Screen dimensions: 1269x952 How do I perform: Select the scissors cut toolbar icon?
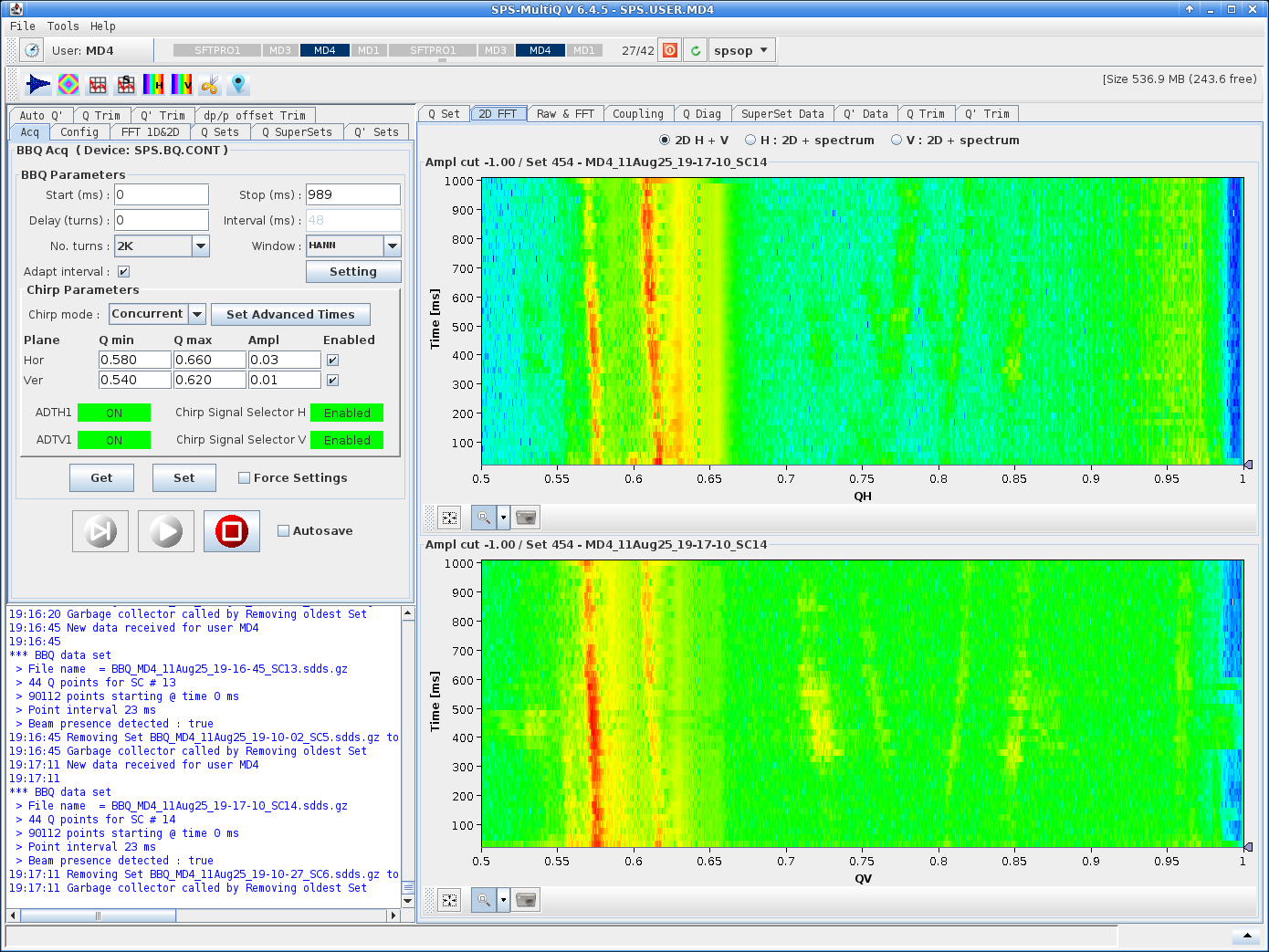coord(209,84)
